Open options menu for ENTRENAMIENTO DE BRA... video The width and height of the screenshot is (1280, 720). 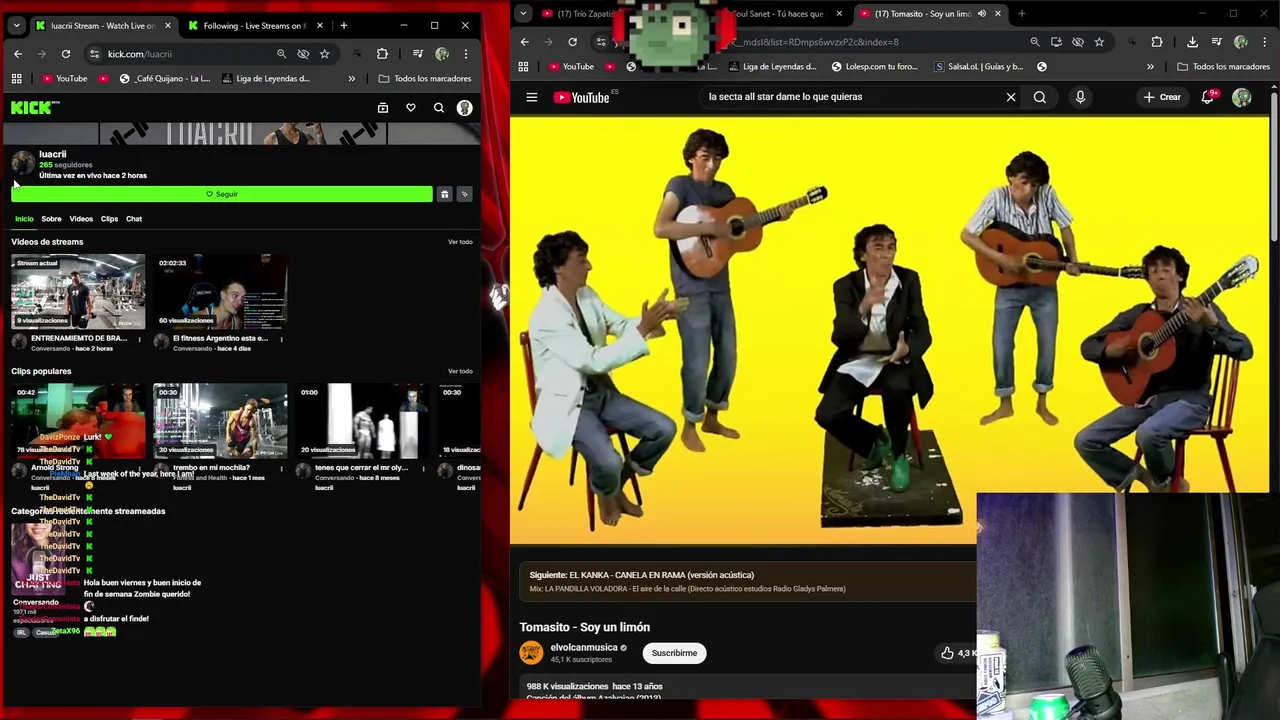(139, 339)
